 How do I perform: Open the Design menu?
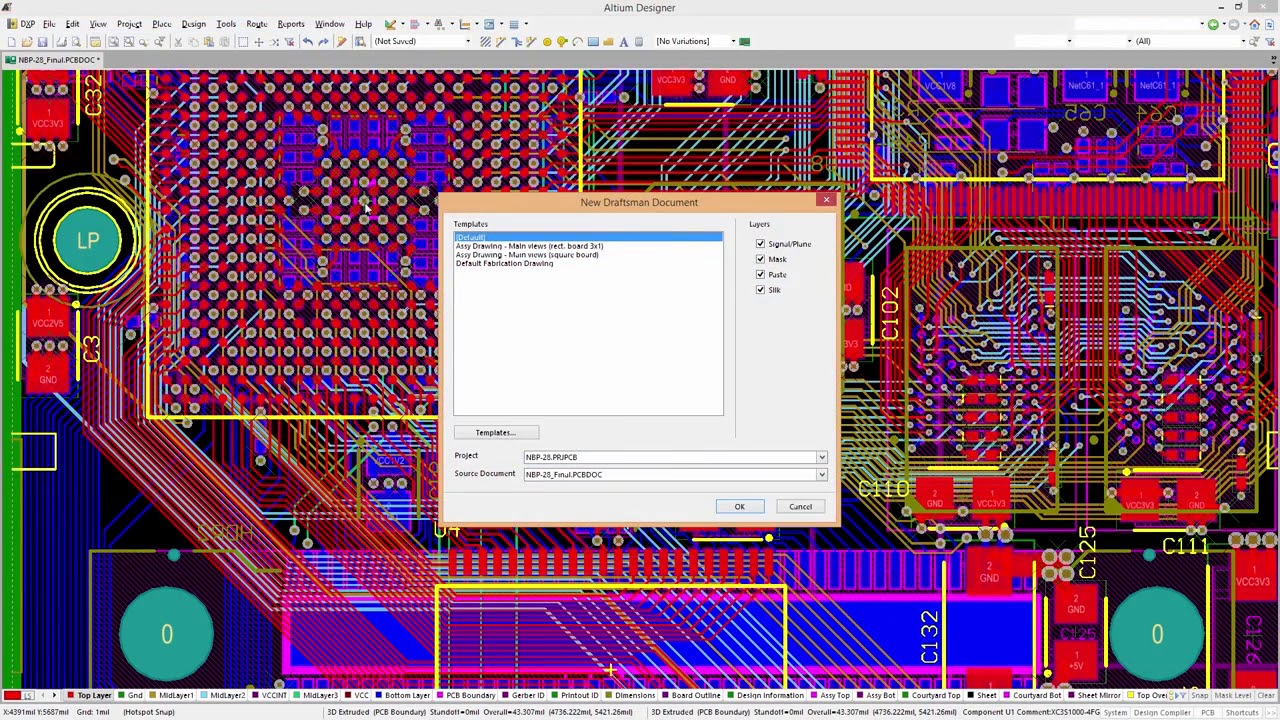coord(193,24)
